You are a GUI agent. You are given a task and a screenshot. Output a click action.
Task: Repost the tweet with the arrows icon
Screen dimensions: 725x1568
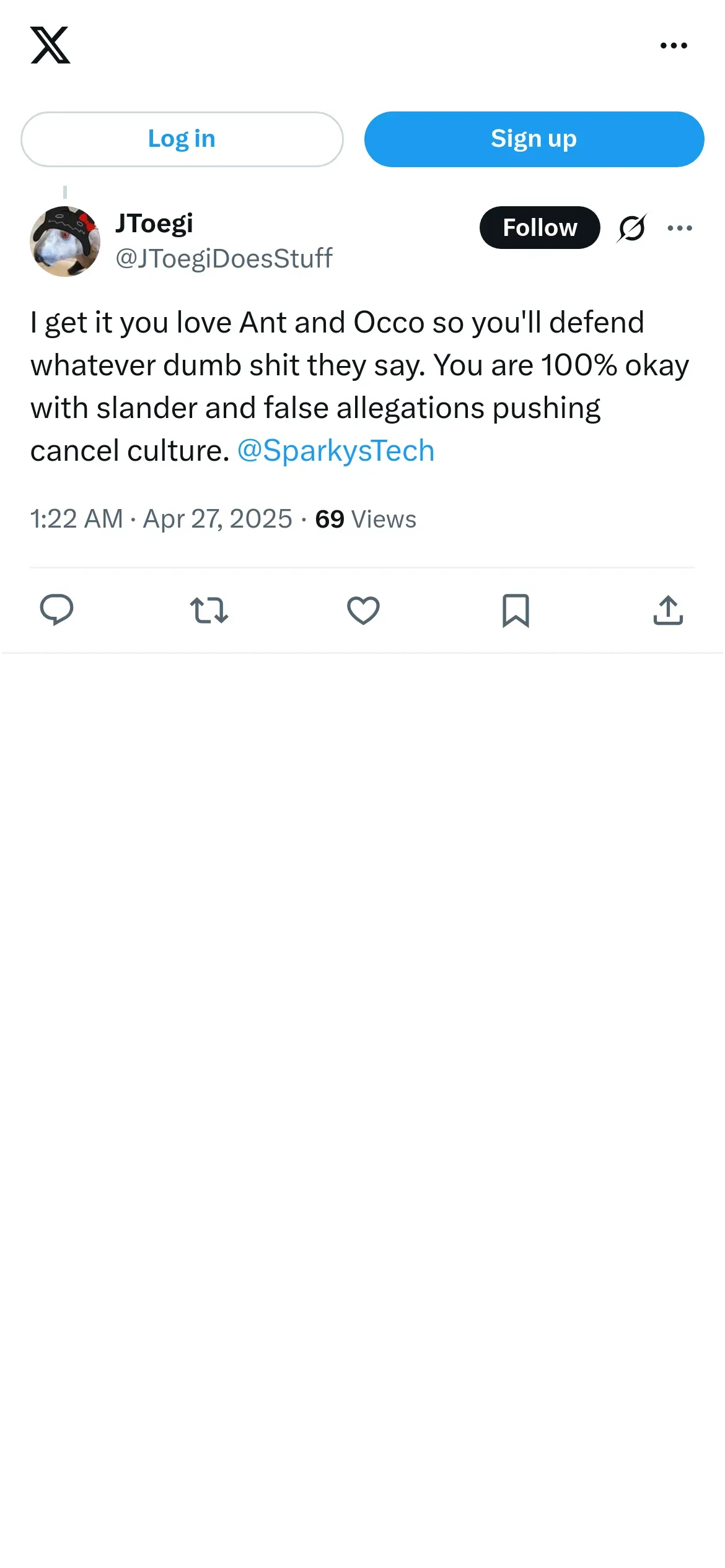tap(209, 610)
